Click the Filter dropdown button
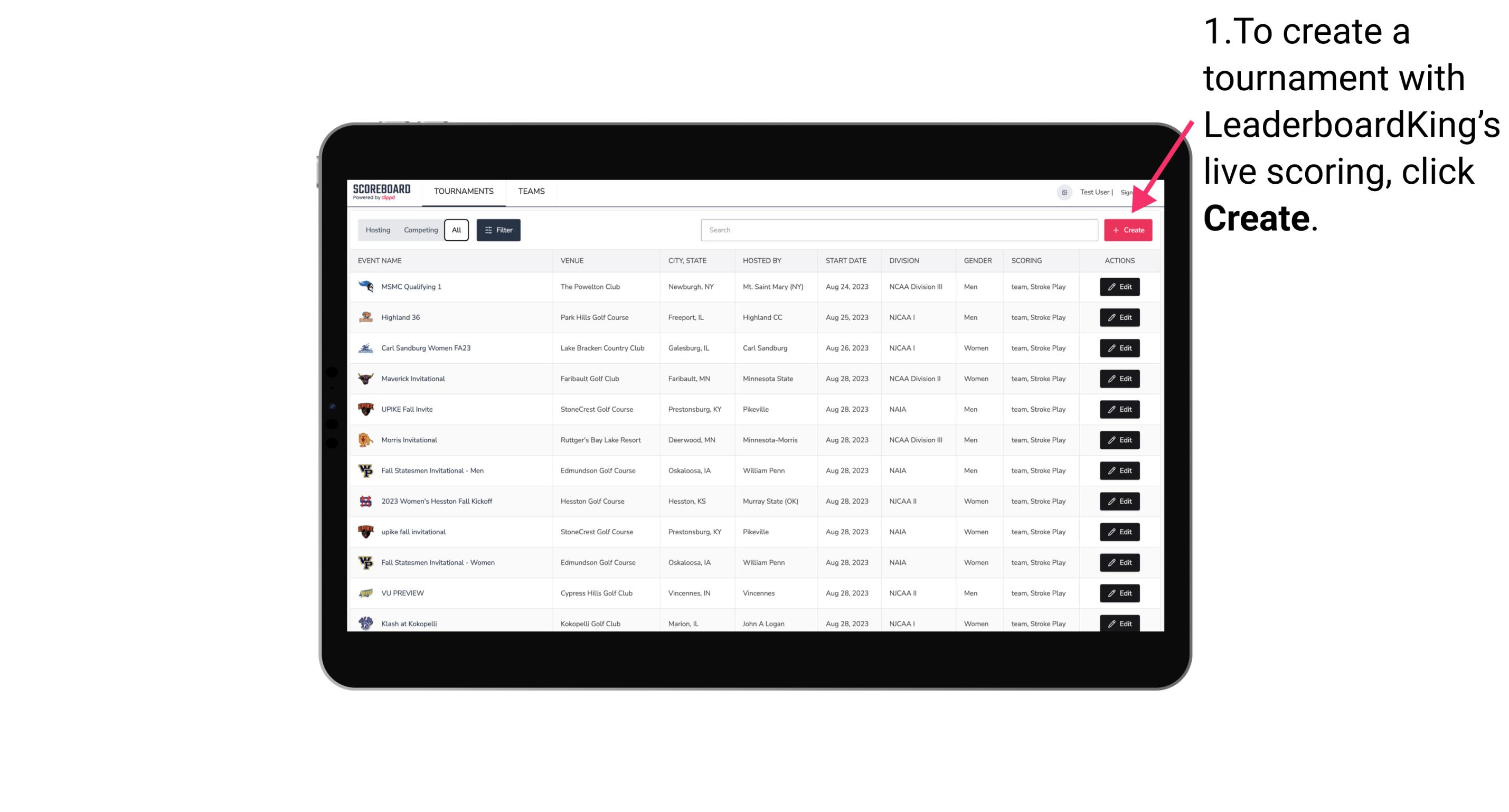Screen dimensions: 1509x812 pos(498,230)
